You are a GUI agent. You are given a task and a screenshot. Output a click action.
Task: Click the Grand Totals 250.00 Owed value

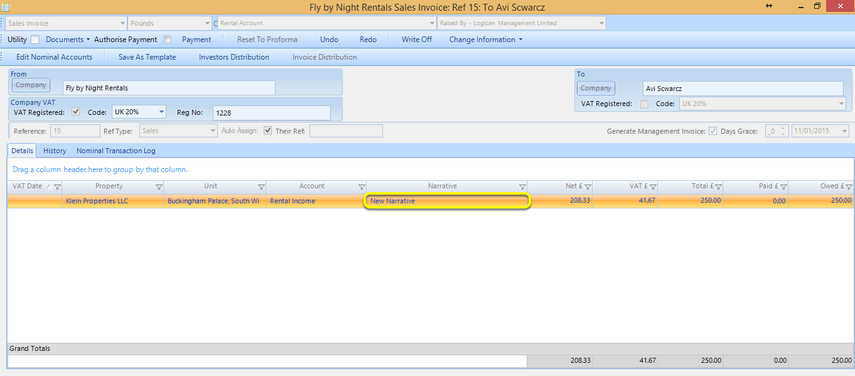coord(840,361)
